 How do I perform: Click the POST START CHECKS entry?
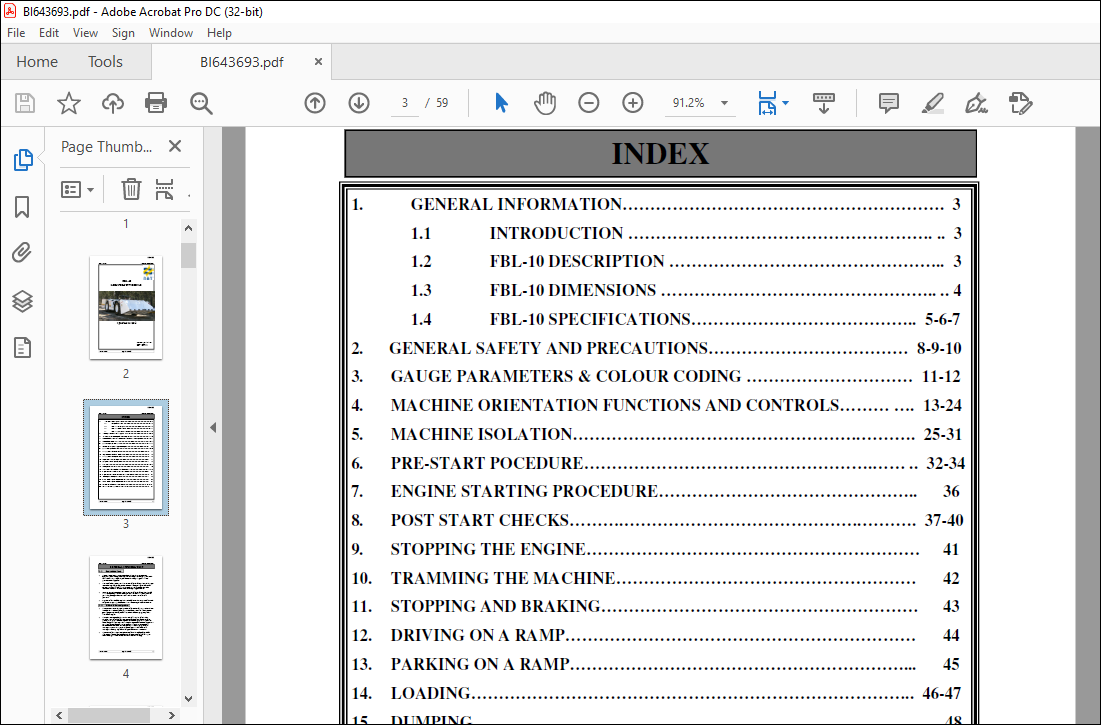[480, 520]
